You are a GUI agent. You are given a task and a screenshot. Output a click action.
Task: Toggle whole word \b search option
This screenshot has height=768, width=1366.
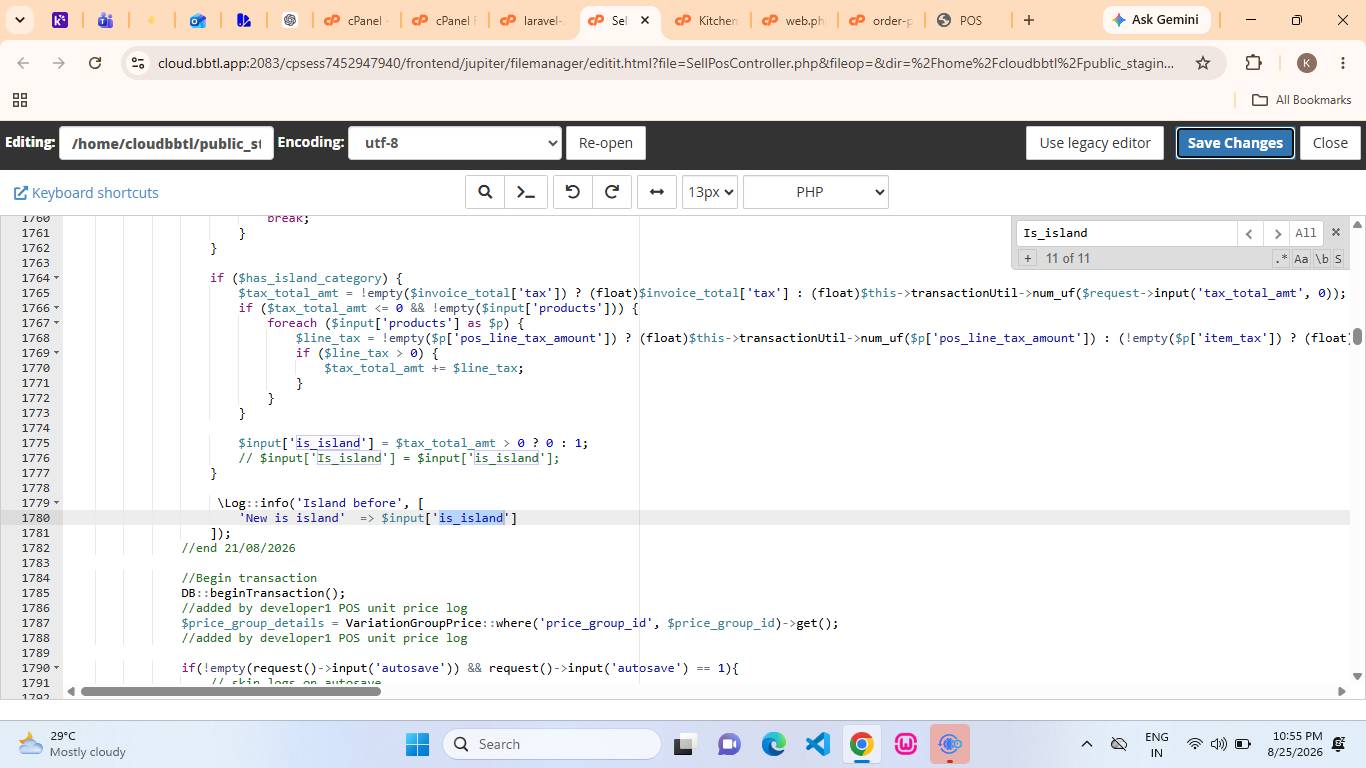point(1321,259)
